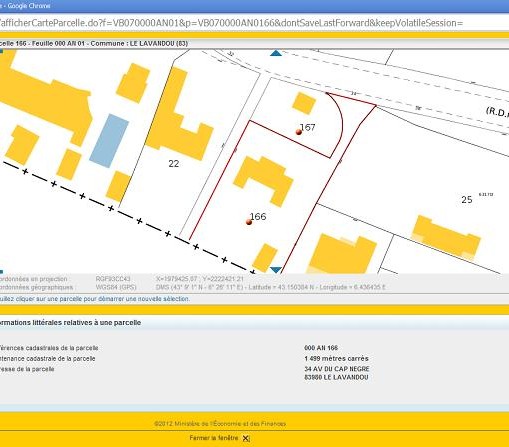Click the blue building shape on map
This screenshot has width=509, height=447.
tap(109, 140)
